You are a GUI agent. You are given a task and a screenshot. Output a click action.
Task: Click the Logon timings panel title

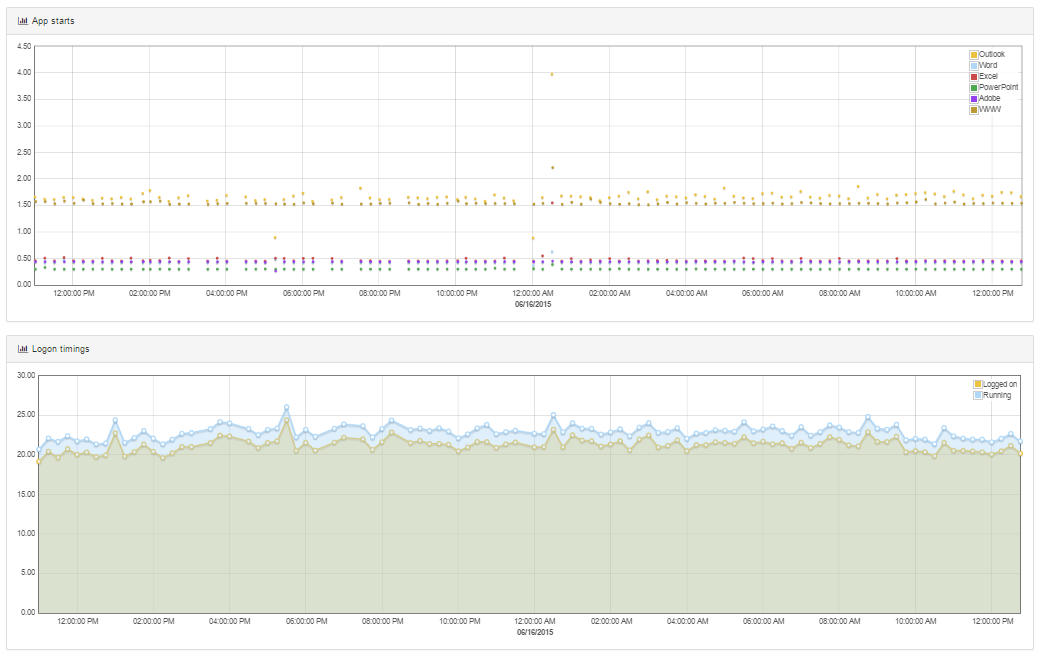61,349
